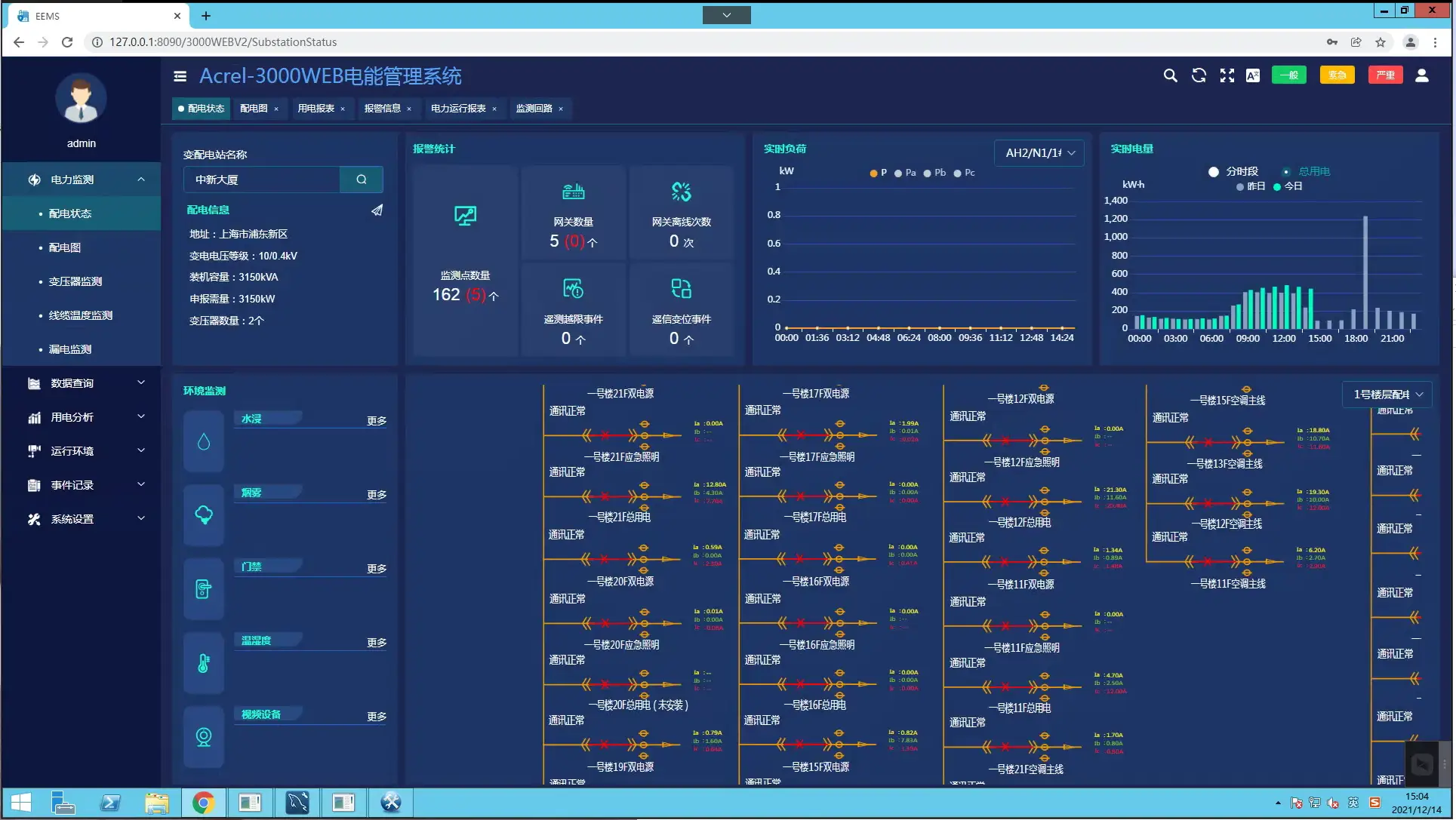This screenshot has width=1456, height=820.
Task: Select the 分时段 radio option
Action: 1214,172
